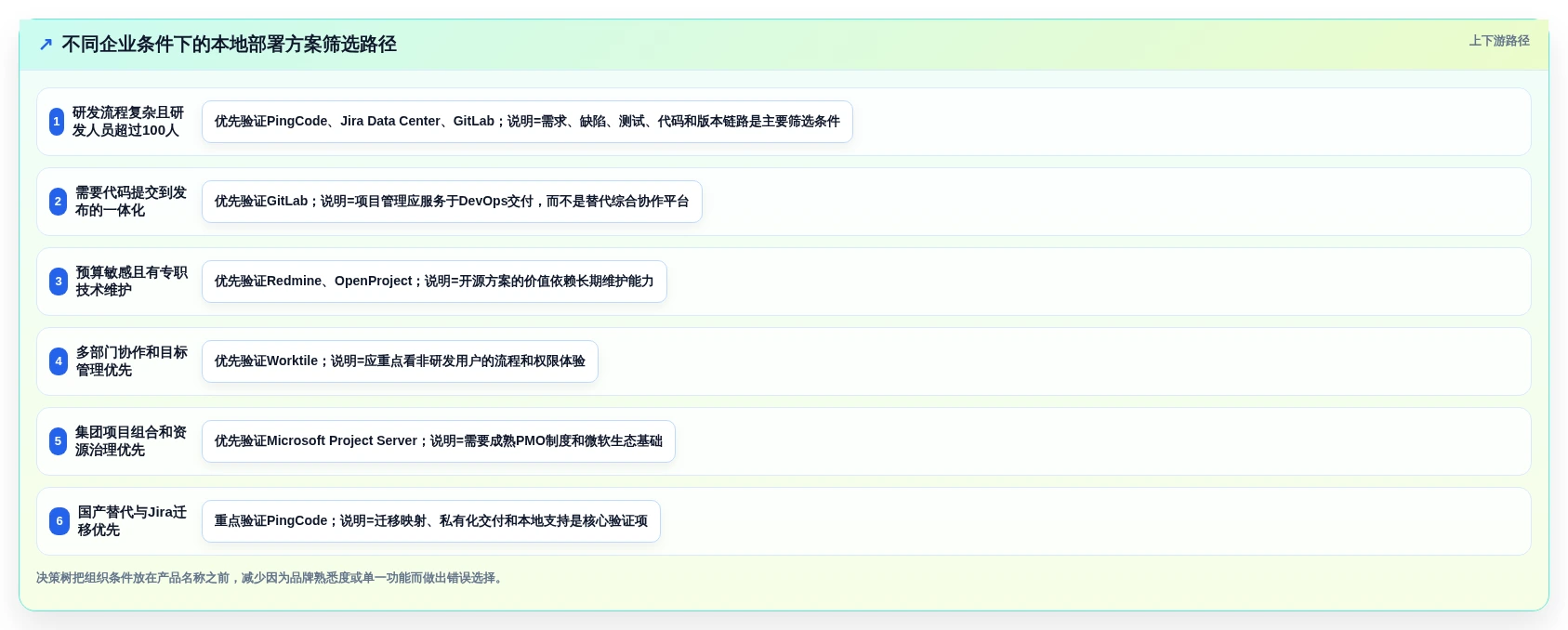Click recommendation box 优先验证Worktile
This screenshot has width=1568, height=630.
tap(400, 361)
